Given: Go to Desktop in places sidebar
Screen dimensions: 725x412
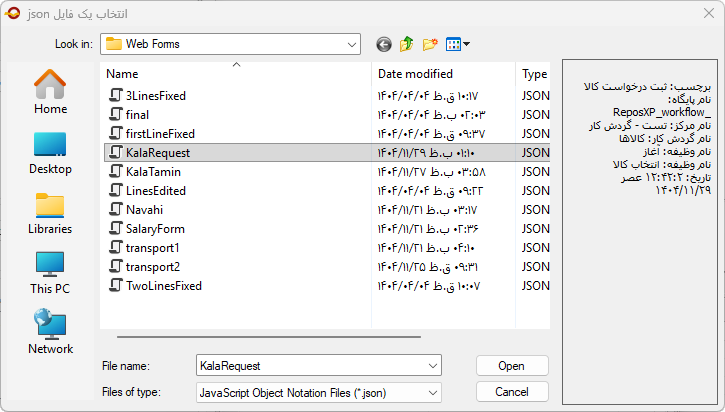Looking at the screenshot, I should [x=50, y=152].
